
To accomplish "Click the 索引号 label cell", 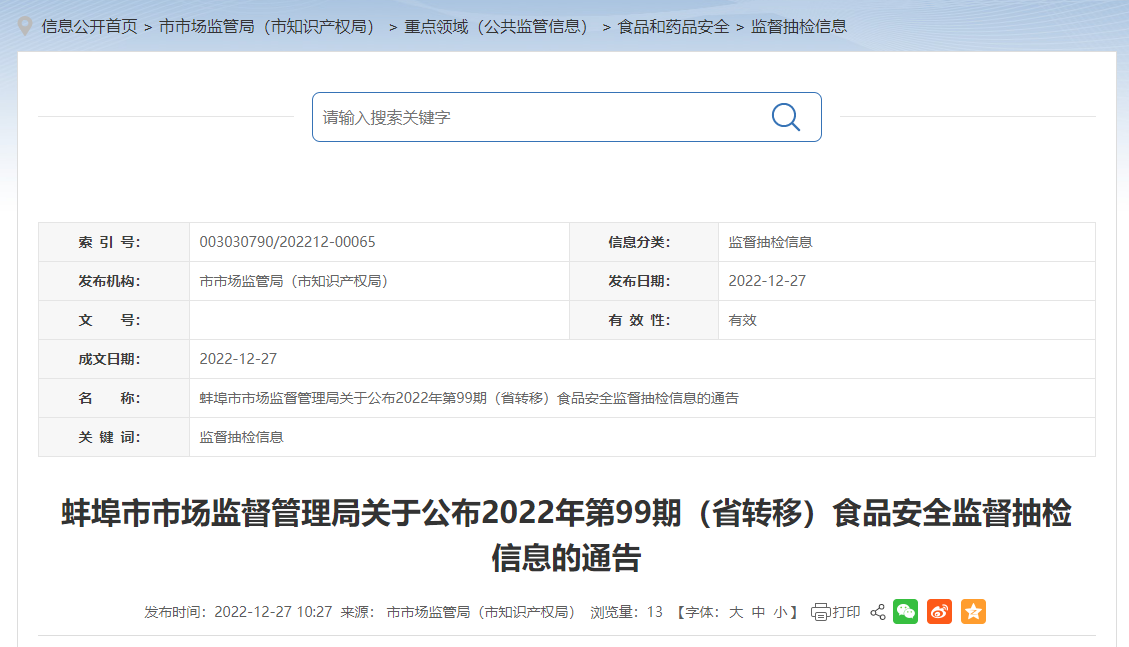I will tap(114, 242).
